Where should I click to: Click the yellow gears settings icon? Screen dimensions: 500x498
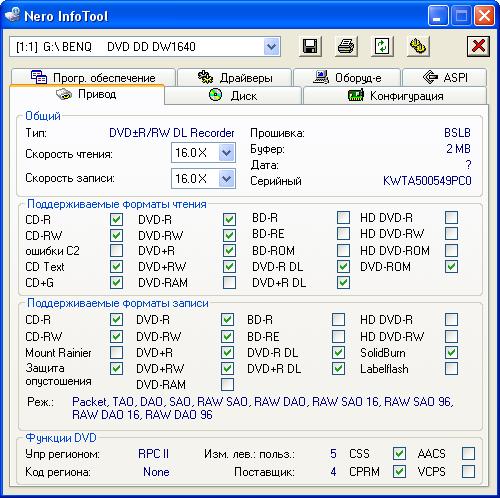418,46
